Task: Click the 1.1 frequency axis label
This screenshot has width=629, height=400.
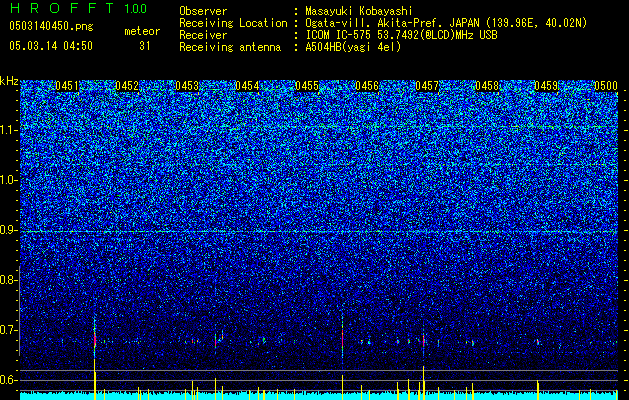Action: [9, 130]
